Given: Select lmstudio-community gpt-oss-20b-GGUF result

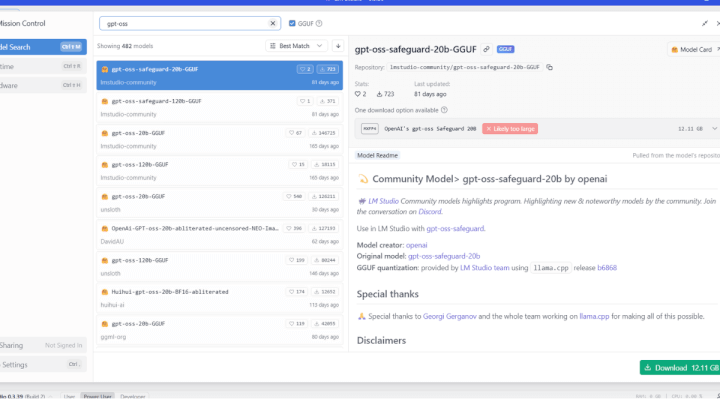Looking at the screenshot, I should pos(219,139).
